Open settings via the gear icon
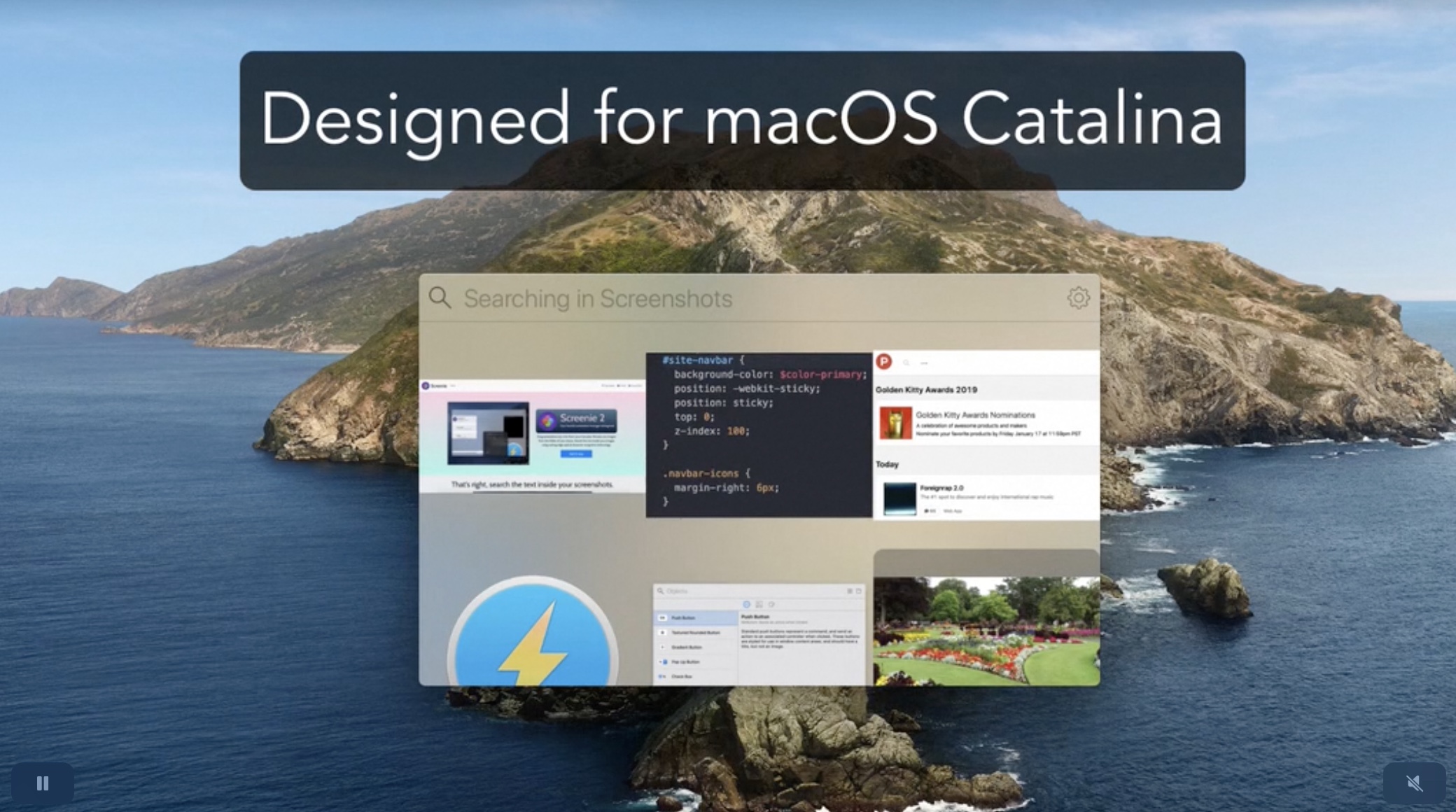The image size is (1456, 812). coord(1078,298)
